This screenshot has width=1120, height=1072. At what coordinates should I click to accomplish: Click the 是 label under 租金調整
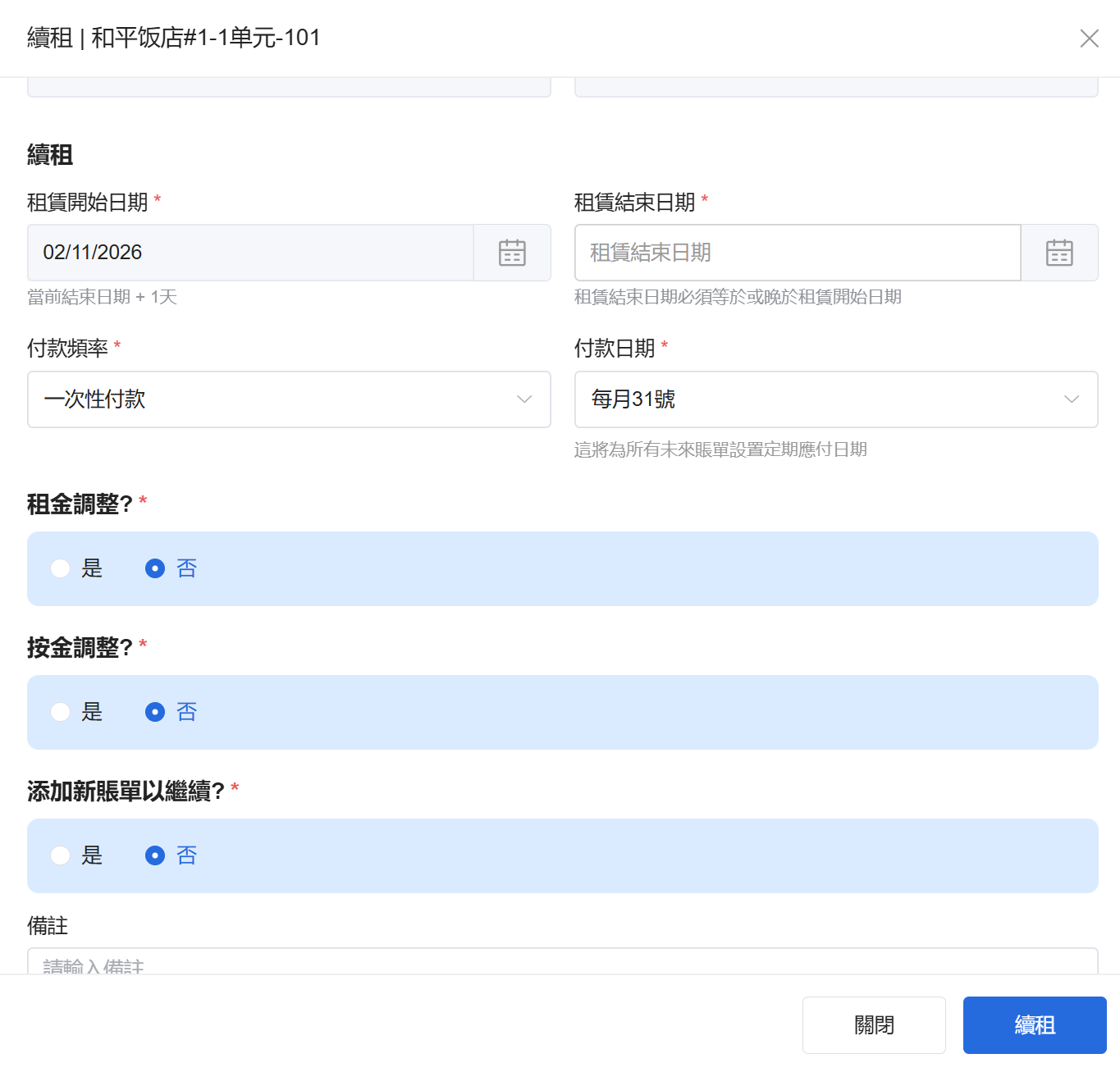[92, 568]
